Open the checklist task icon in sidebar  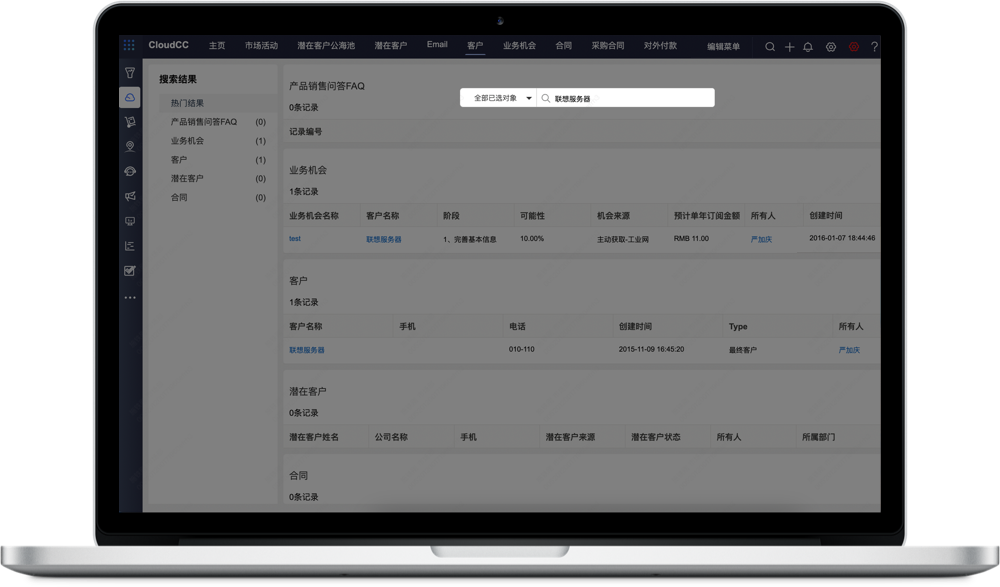pos(129,271)
